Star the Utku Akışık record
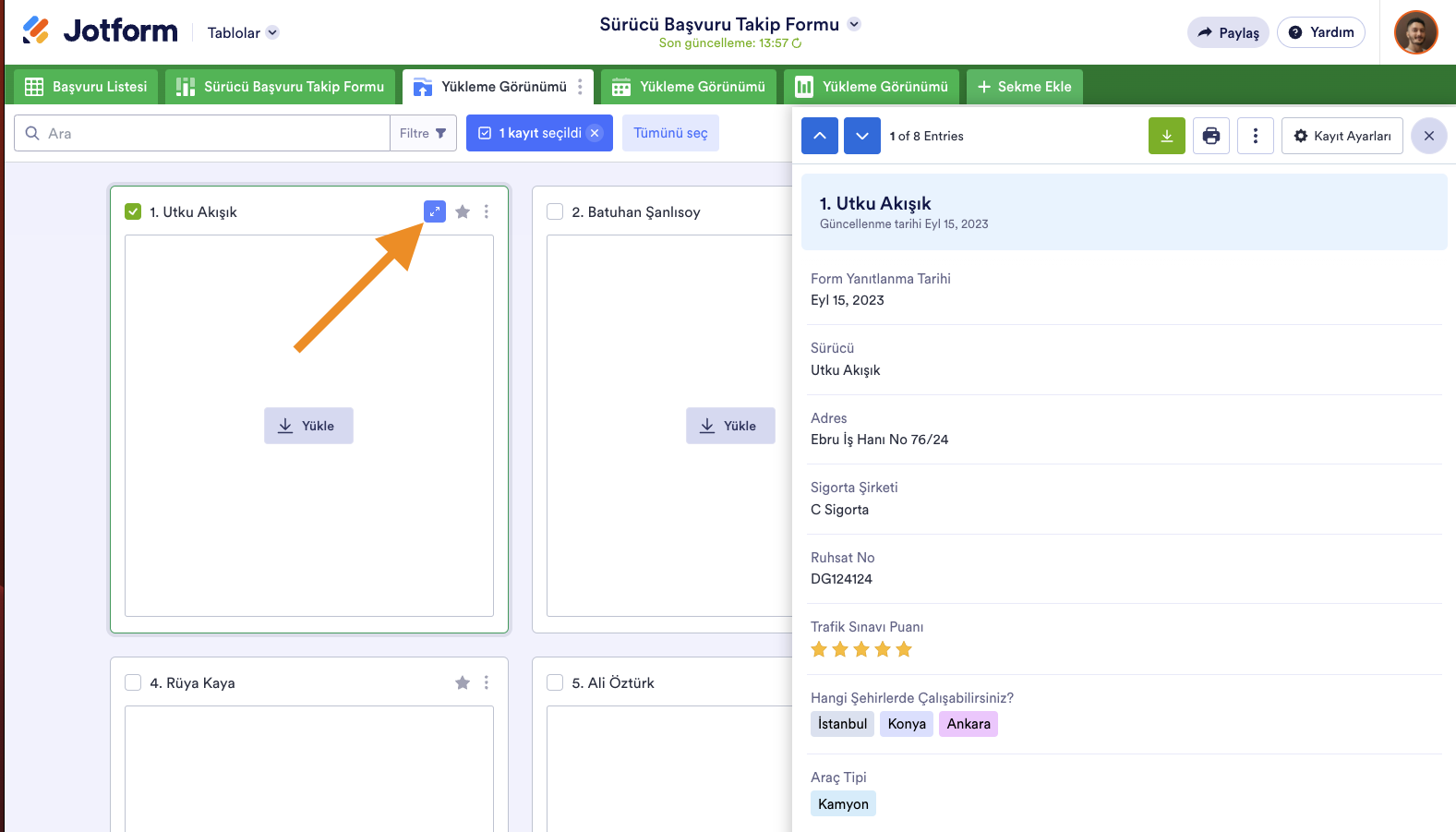The height and width of the screenshot is (832, 1456). click(x=463, y=211)
